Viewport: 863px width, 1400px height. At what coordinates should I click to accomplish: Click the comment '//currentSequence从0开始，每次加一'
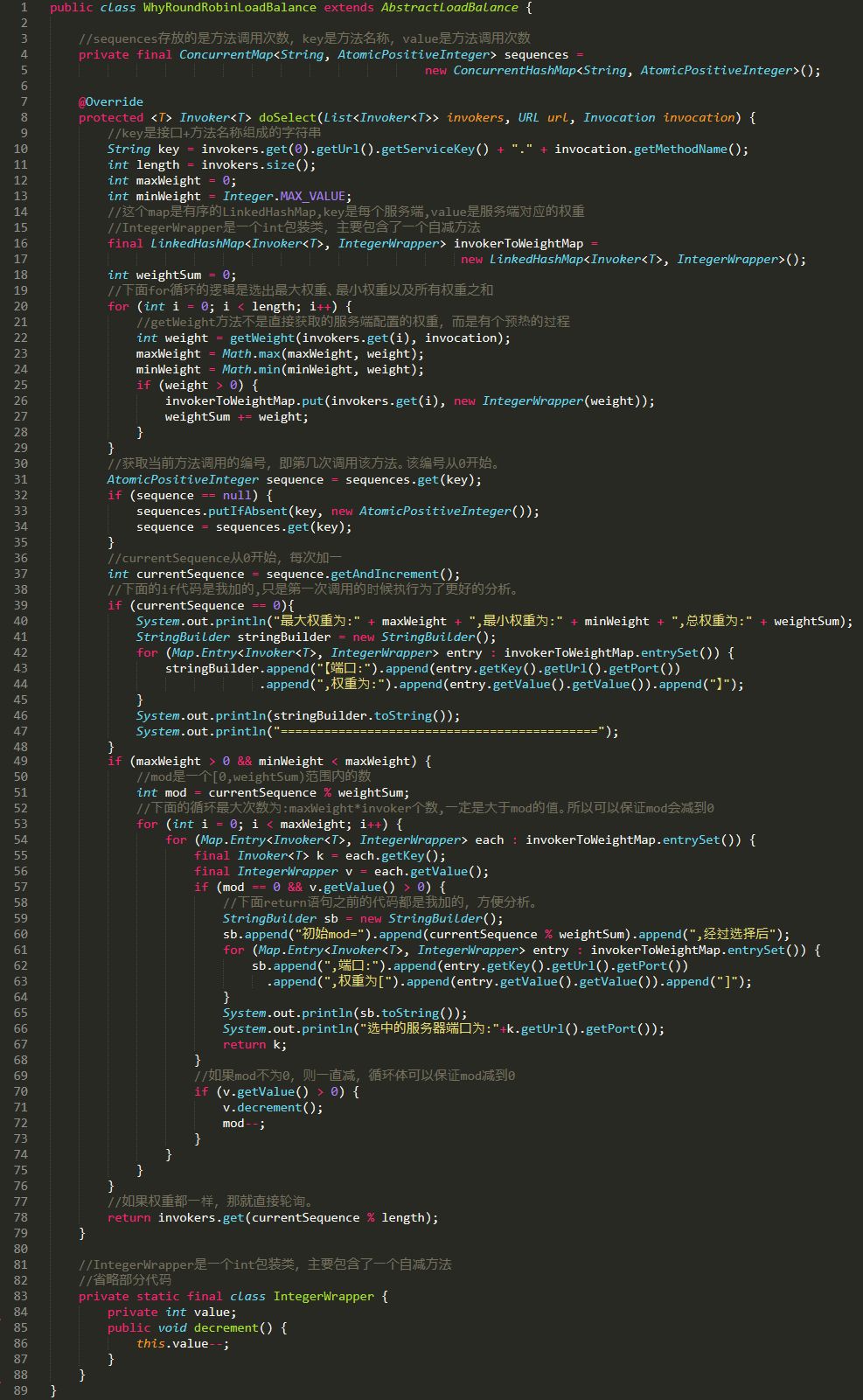pyautogui.click(x=225, y=558)
